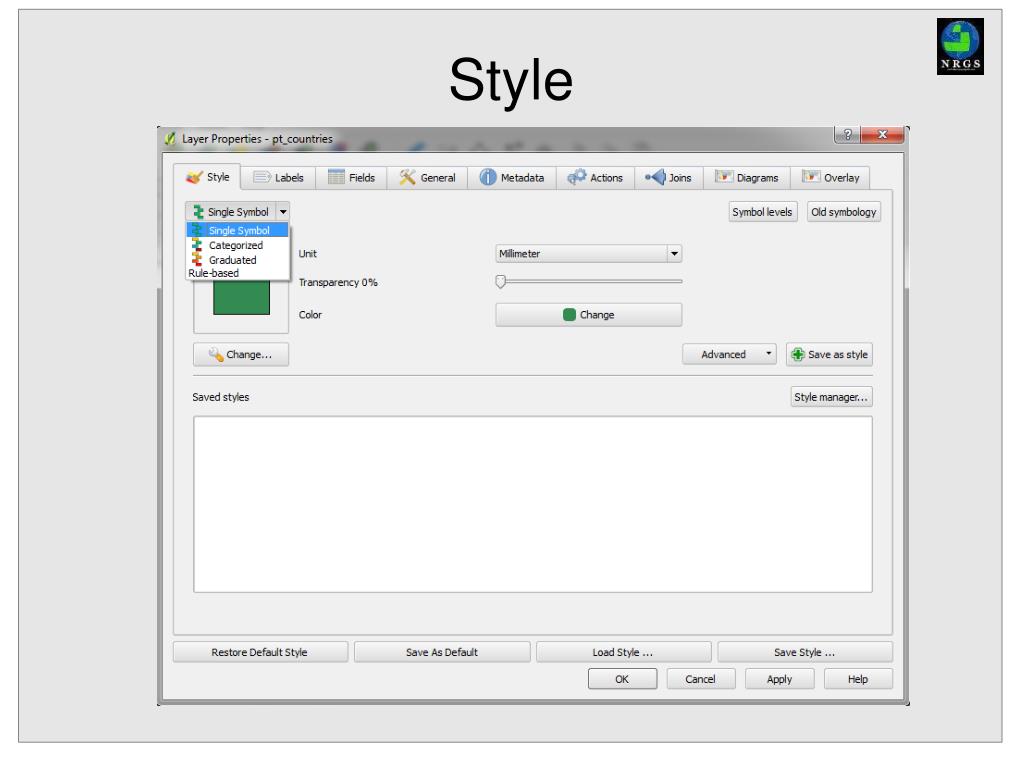Click the green Color Change button
The width and height of the screenshot is (1023, 767).
pos(588,314)
